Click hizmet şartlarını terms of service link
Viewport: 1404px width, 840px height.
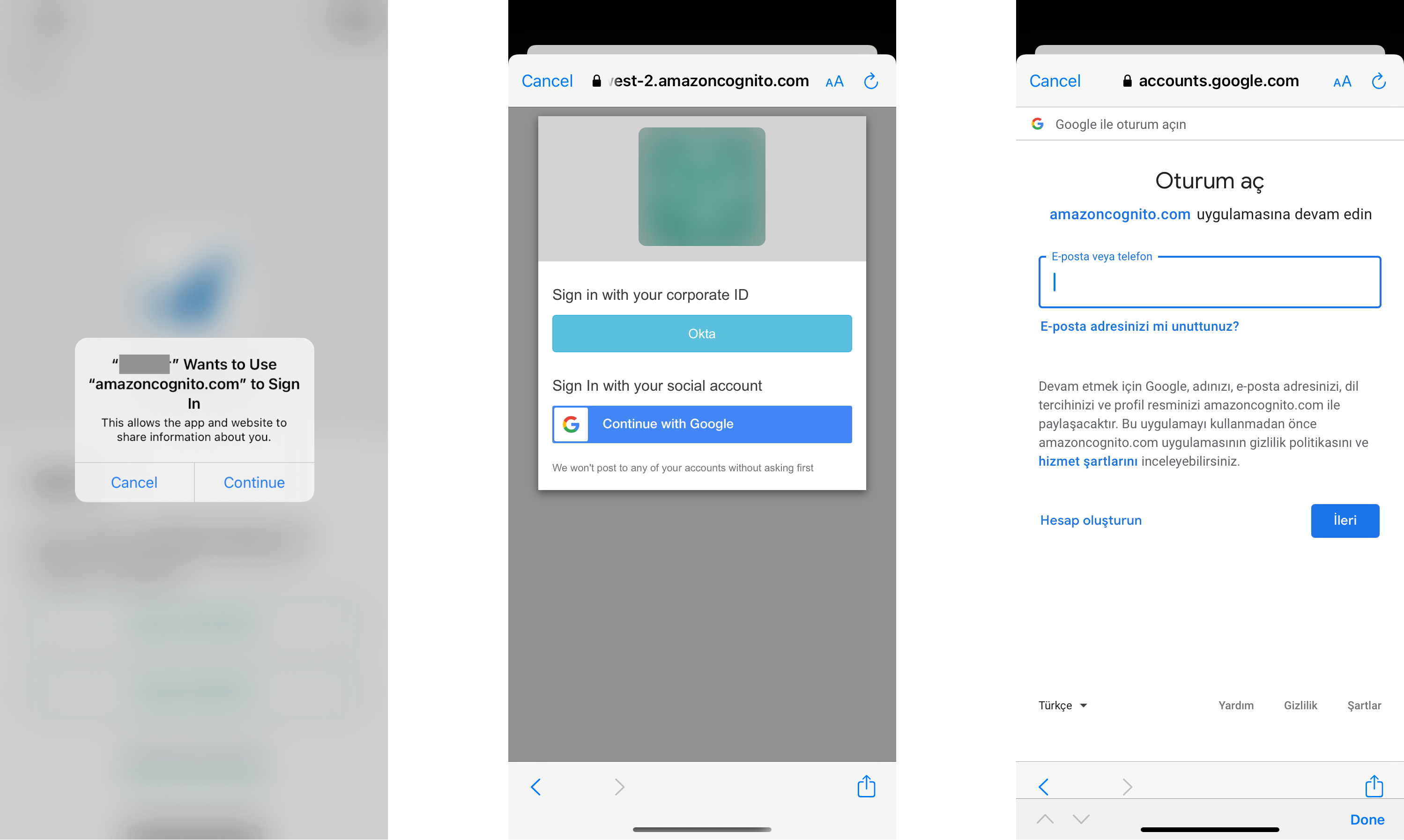[1089, 461]
